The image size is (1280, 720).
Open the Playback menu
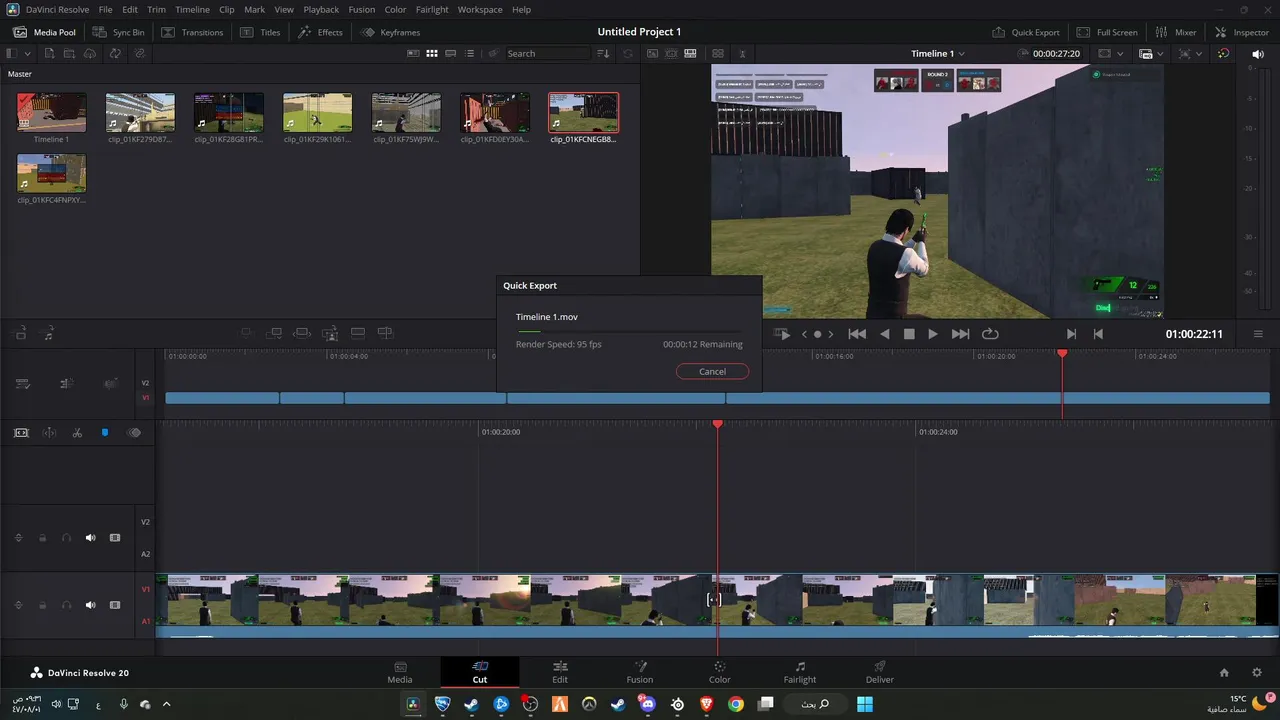tap(321, 9)
